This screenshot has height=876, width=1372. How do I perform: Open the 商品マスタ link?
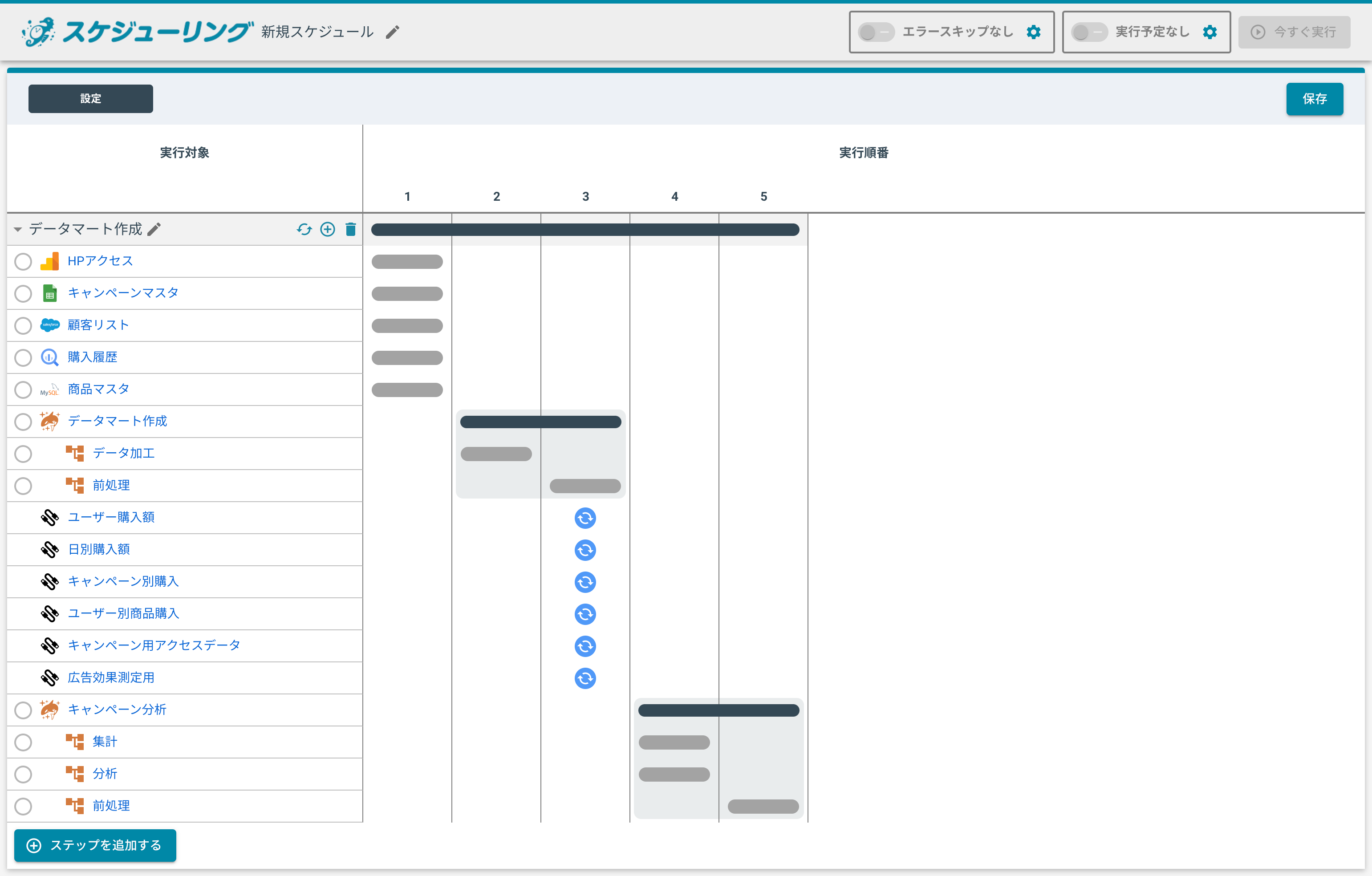(98, 389)
